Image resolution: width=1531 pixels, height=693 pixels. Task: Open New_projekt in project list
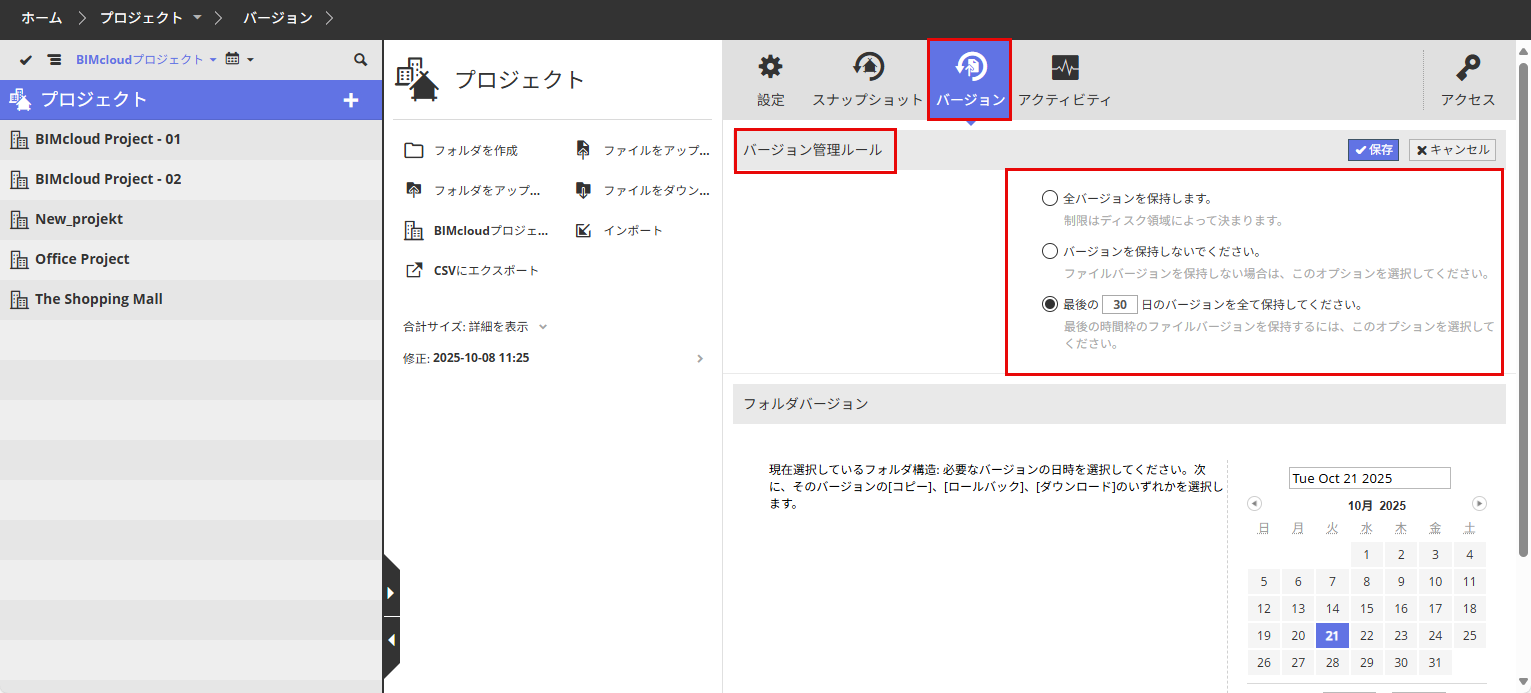point(191,220)
